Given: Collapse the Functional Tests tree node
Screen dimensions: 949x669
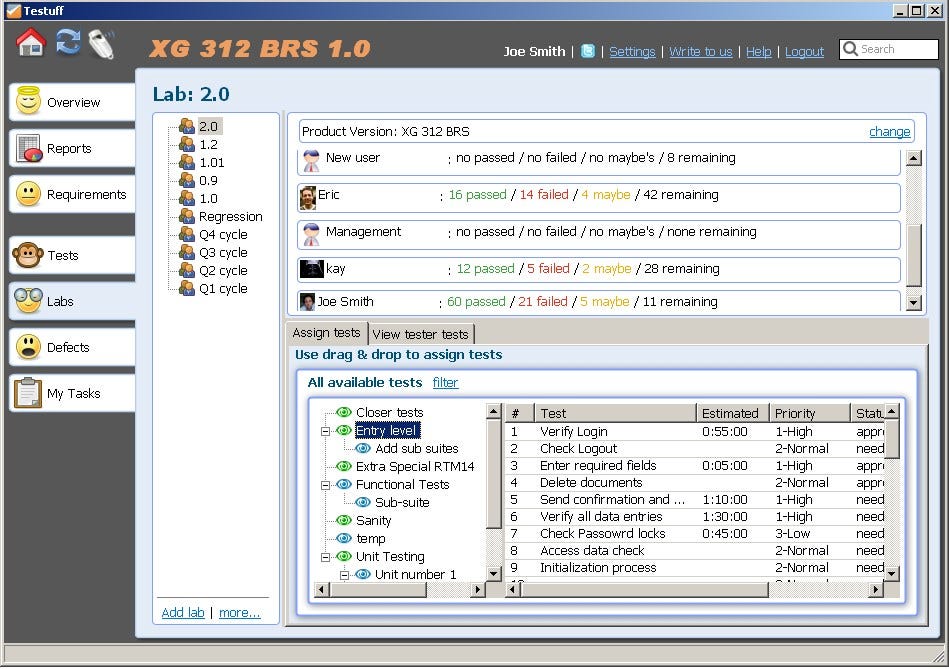Looking at the screenshot, I should (326, 485).
